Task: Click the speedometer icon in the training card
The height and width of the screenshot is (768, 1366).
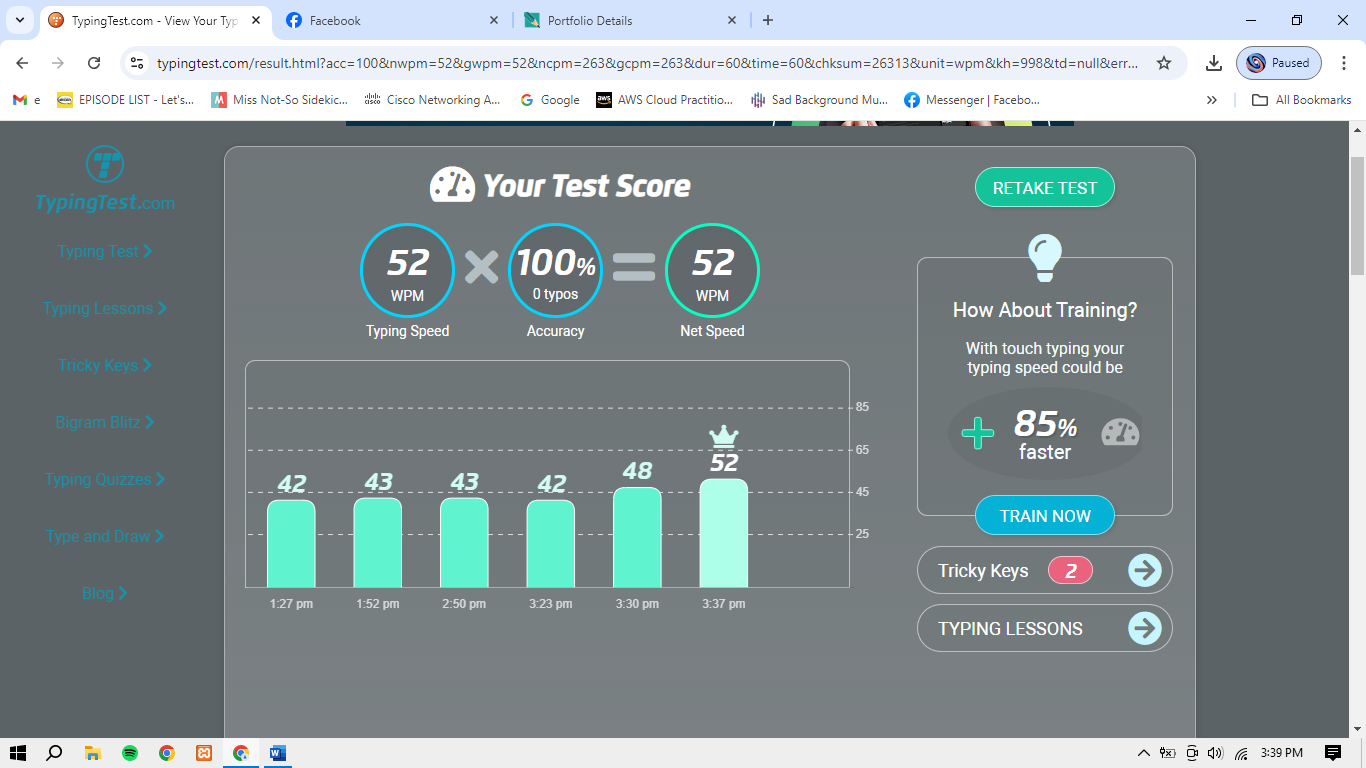Action: pyautogui.click(x=1120, y=433)
